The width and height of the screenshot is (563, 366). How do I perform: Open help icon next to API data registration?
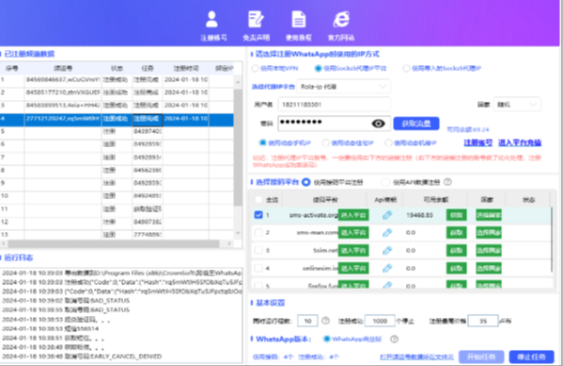coord(447,182)
